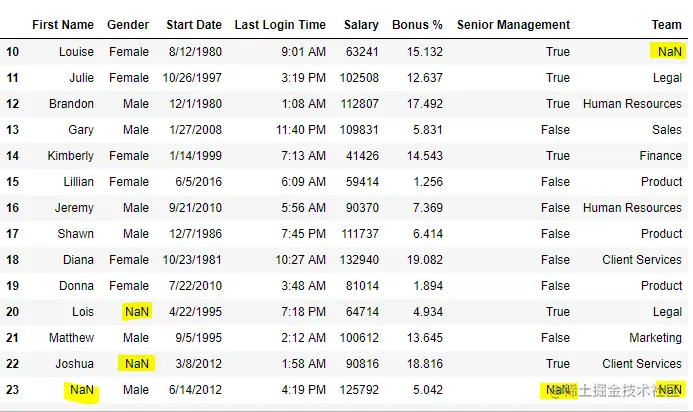Select the Salary column header
The image size is (693, 412).
tap(361, 24)
